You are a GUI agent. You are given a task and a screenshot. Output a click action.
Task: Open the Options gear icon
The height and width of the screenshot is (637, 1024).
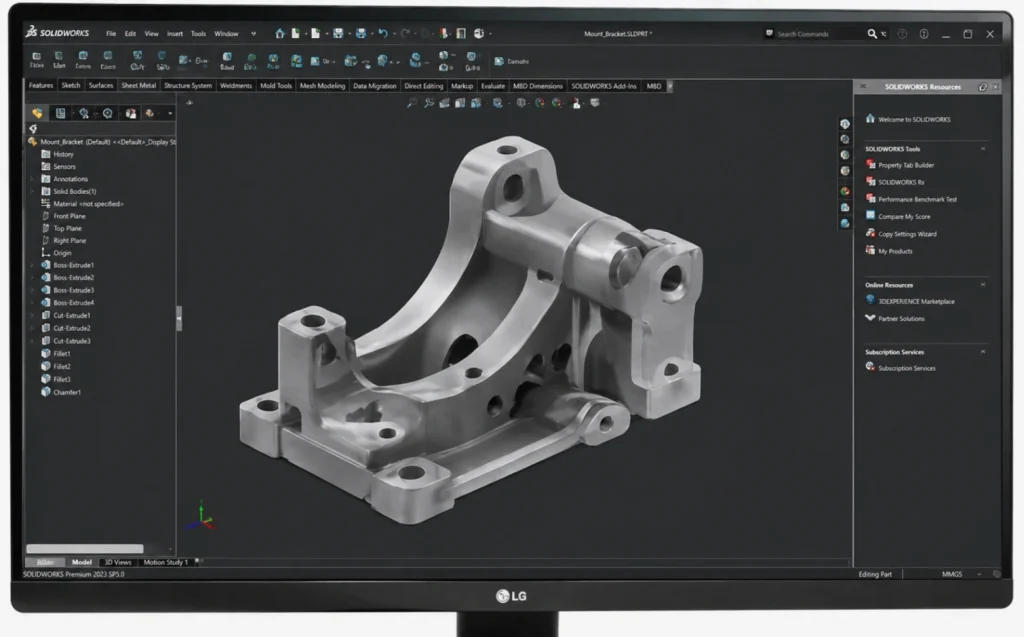coord(479,33)
